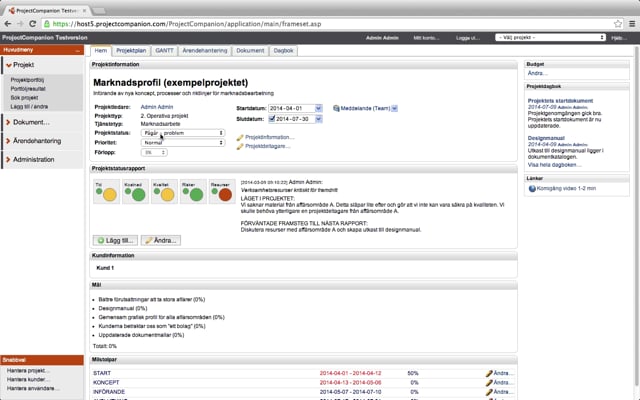Open the Förlopp percentage dropdown
Viewport: 640px width, 400px height.
point(154,152)
